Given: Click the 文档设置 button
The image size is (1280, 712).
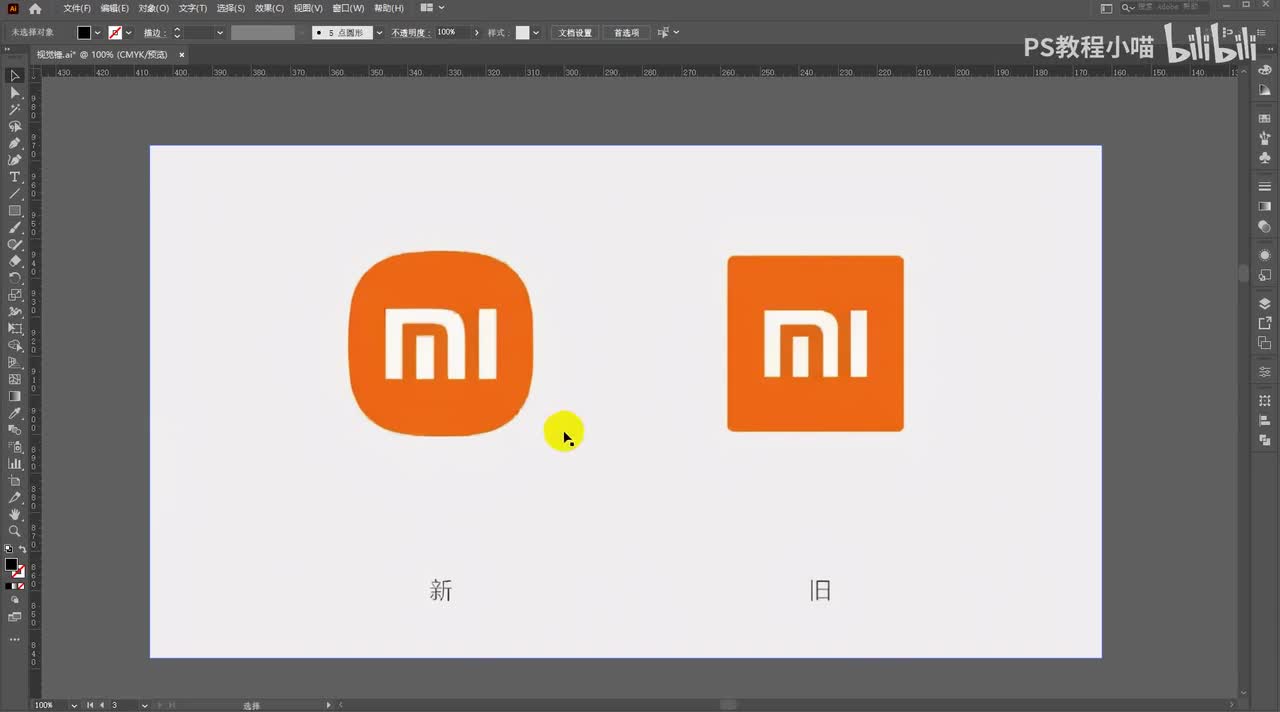Looking at the screenshot, I should click(x=575, y=33).
